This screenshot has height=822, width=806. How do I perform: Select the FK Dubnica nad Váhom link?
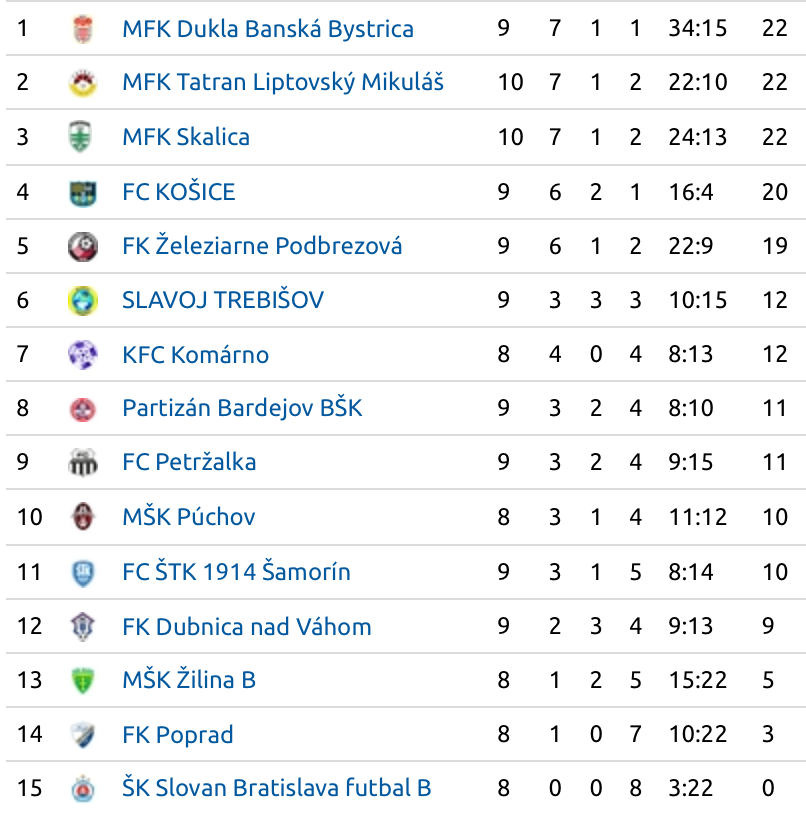[246, 626]
